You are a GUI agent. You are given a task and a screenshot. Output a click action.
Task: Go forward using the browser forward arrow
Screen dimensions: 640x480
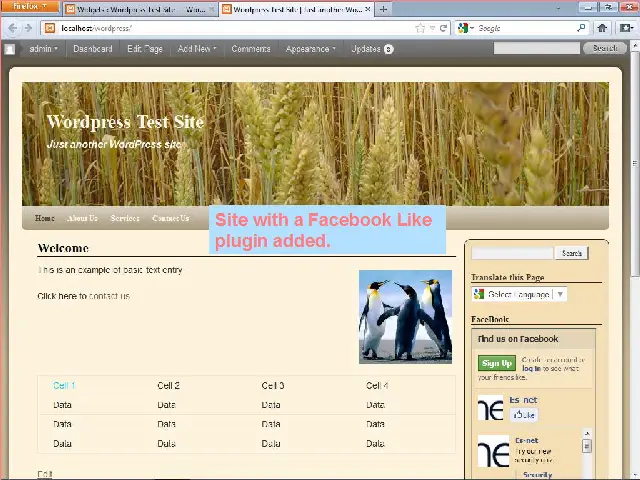29,28
